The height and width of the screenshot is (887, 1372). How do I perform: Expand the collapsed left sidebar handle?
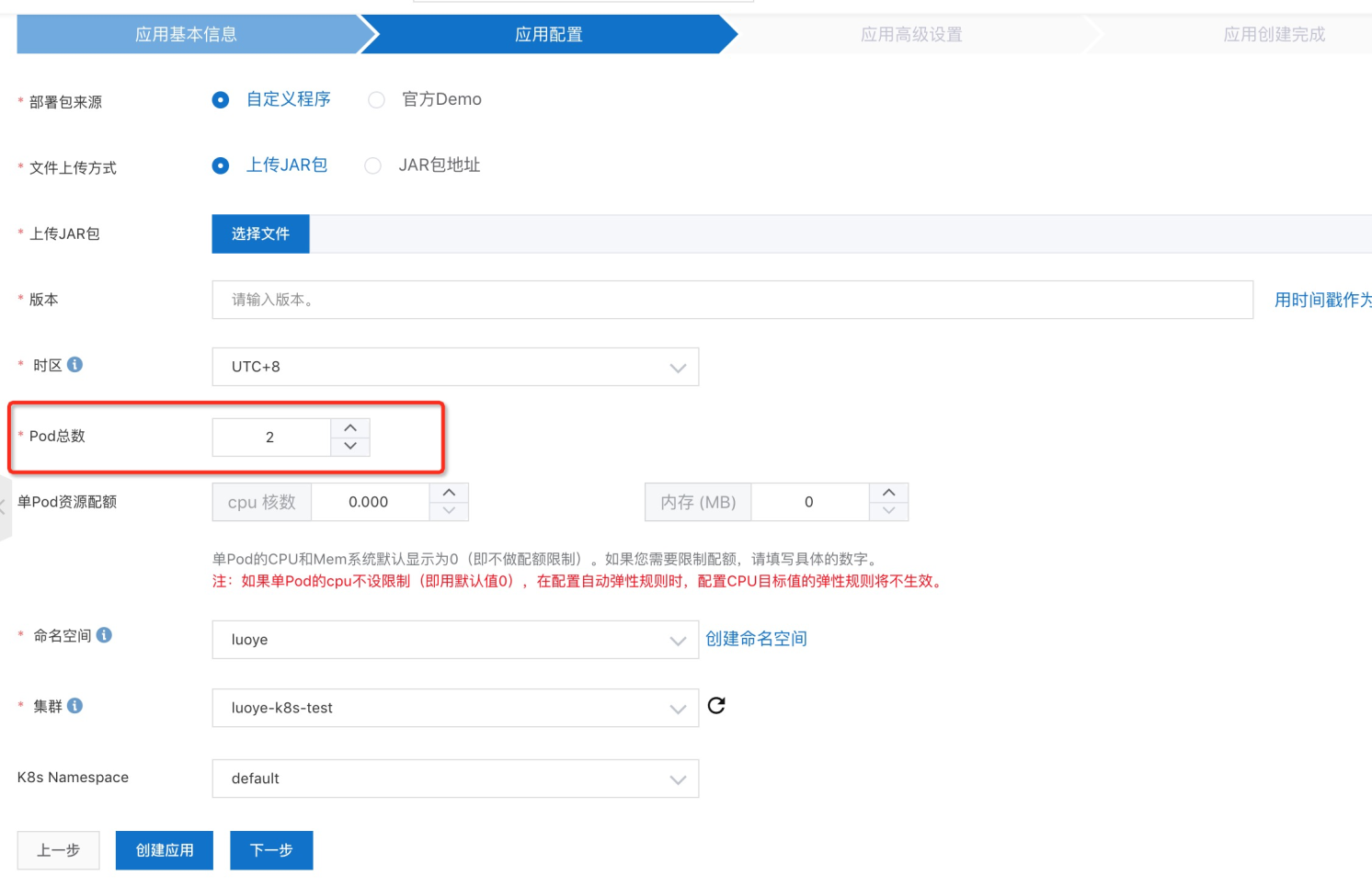[5, 507]
